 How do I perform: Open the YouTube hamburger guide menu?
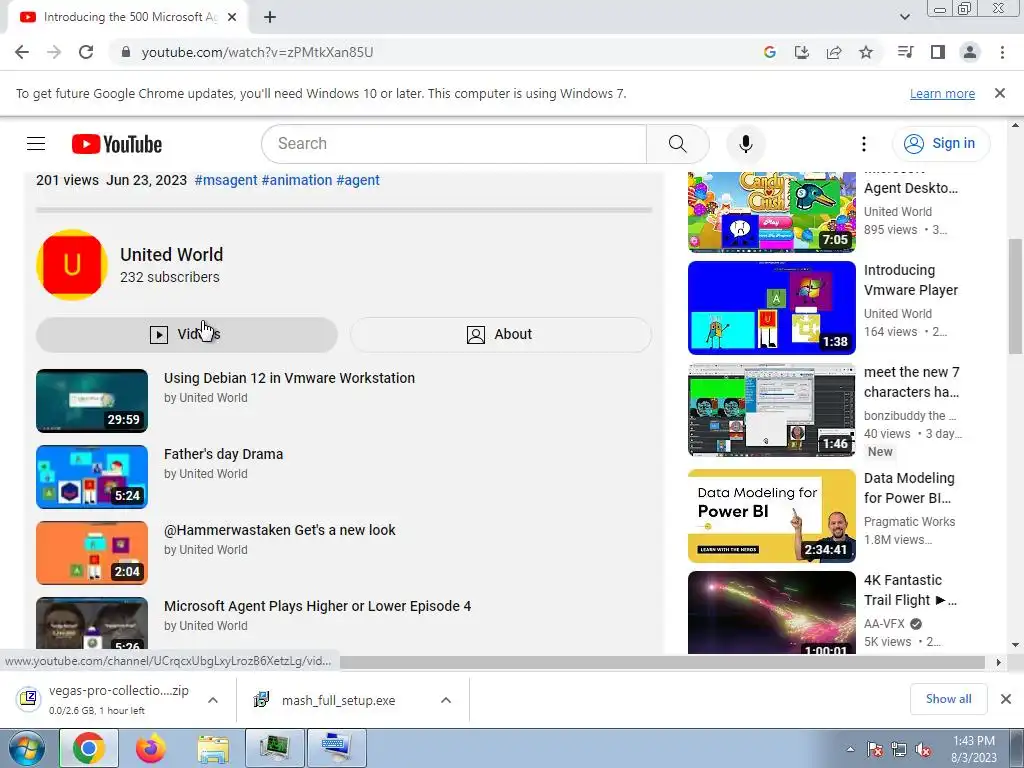tap(36, 144)
